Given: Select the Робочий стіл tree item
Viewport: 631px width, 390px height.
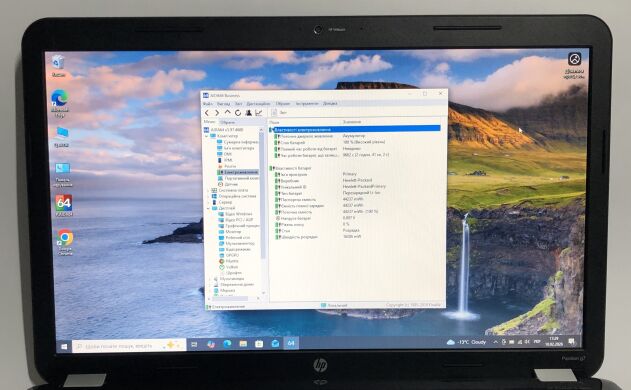Looking at the screenshot, I should 235,238.
